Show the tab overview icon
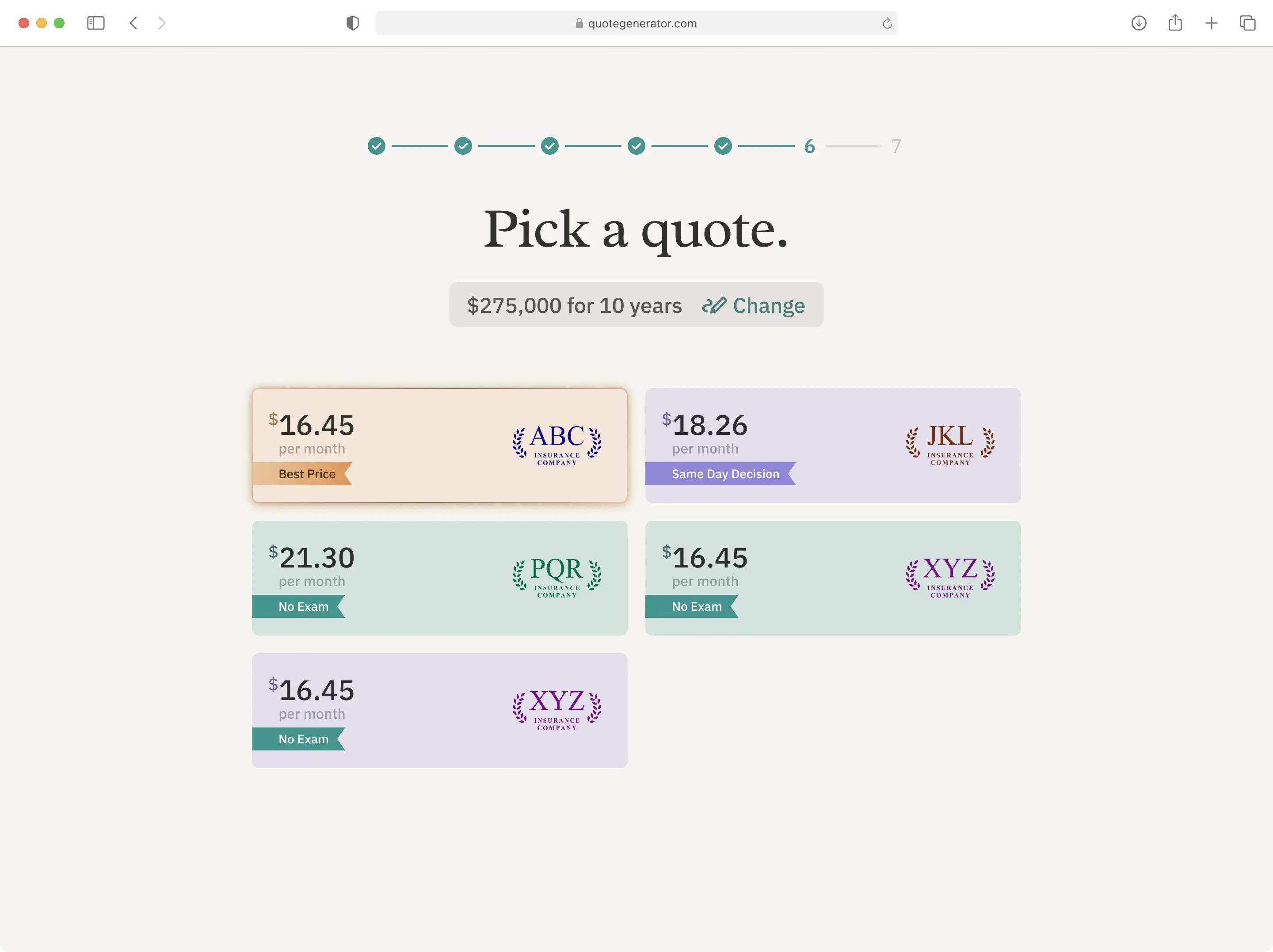This screenshot has height=952, width=1273. (x=1247, y=23)
